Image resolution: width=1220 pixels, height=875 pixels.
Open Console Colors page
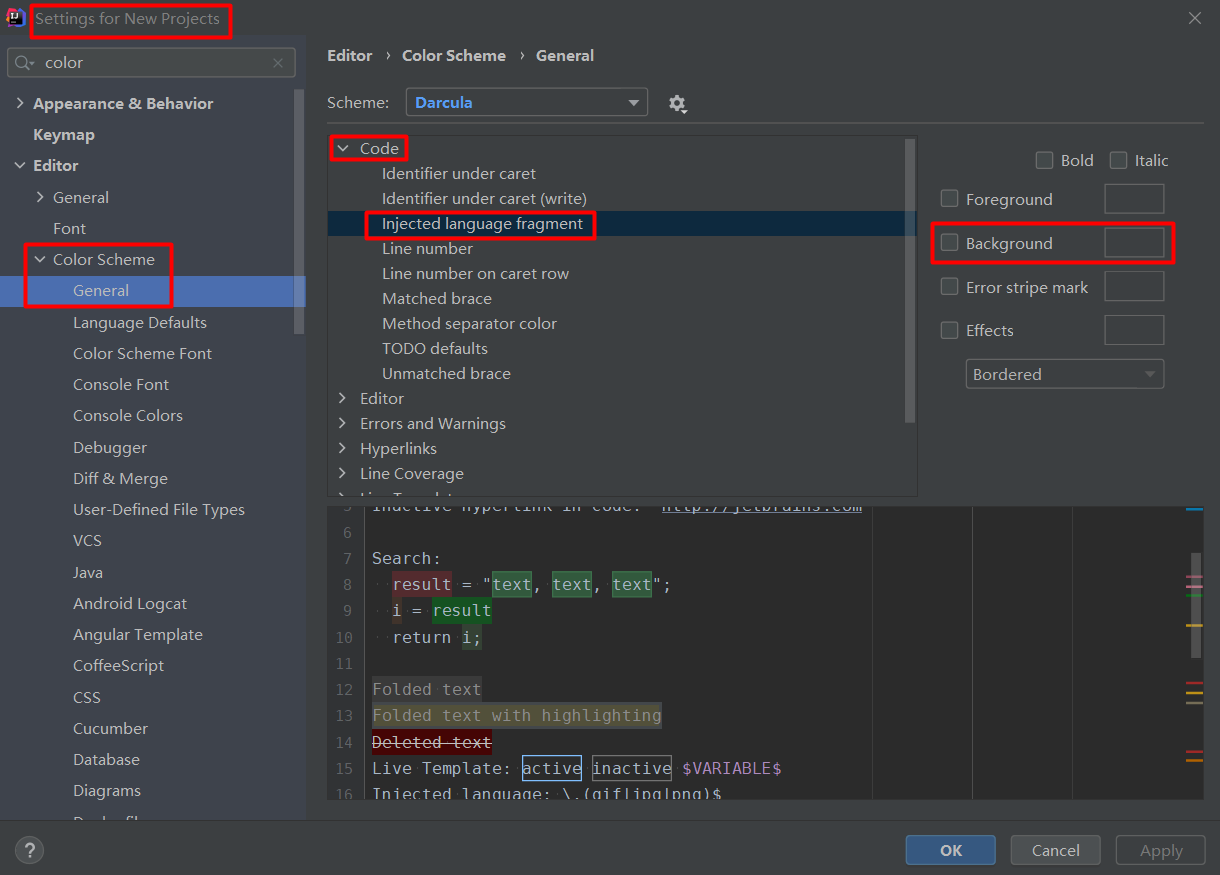coord(128,415)
